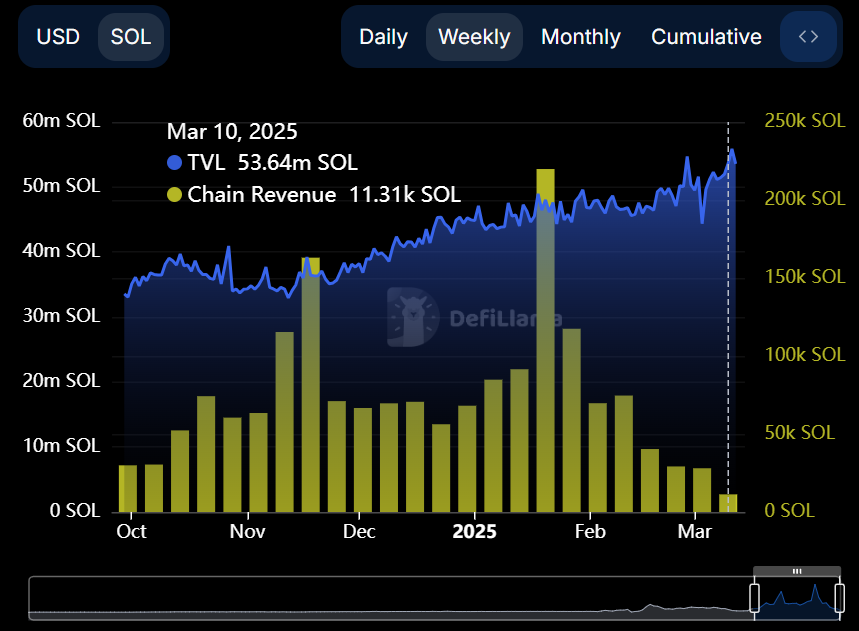Switch chart grouping to Daily
Image resolution: width=859 pixels, height=631 pixels.
(x=383, y=37)
